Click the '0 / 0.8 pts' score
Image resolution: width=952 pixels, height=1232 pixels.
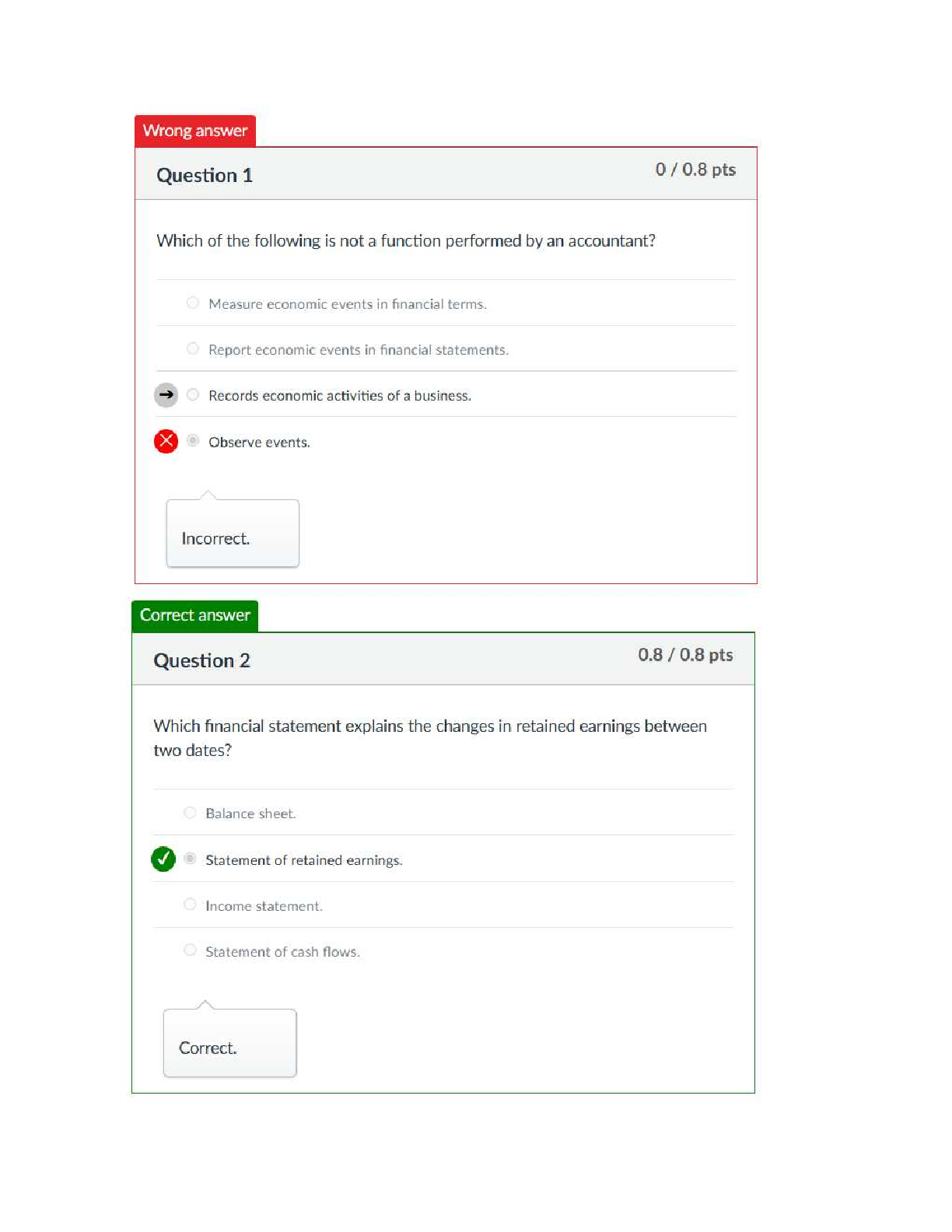695,170
